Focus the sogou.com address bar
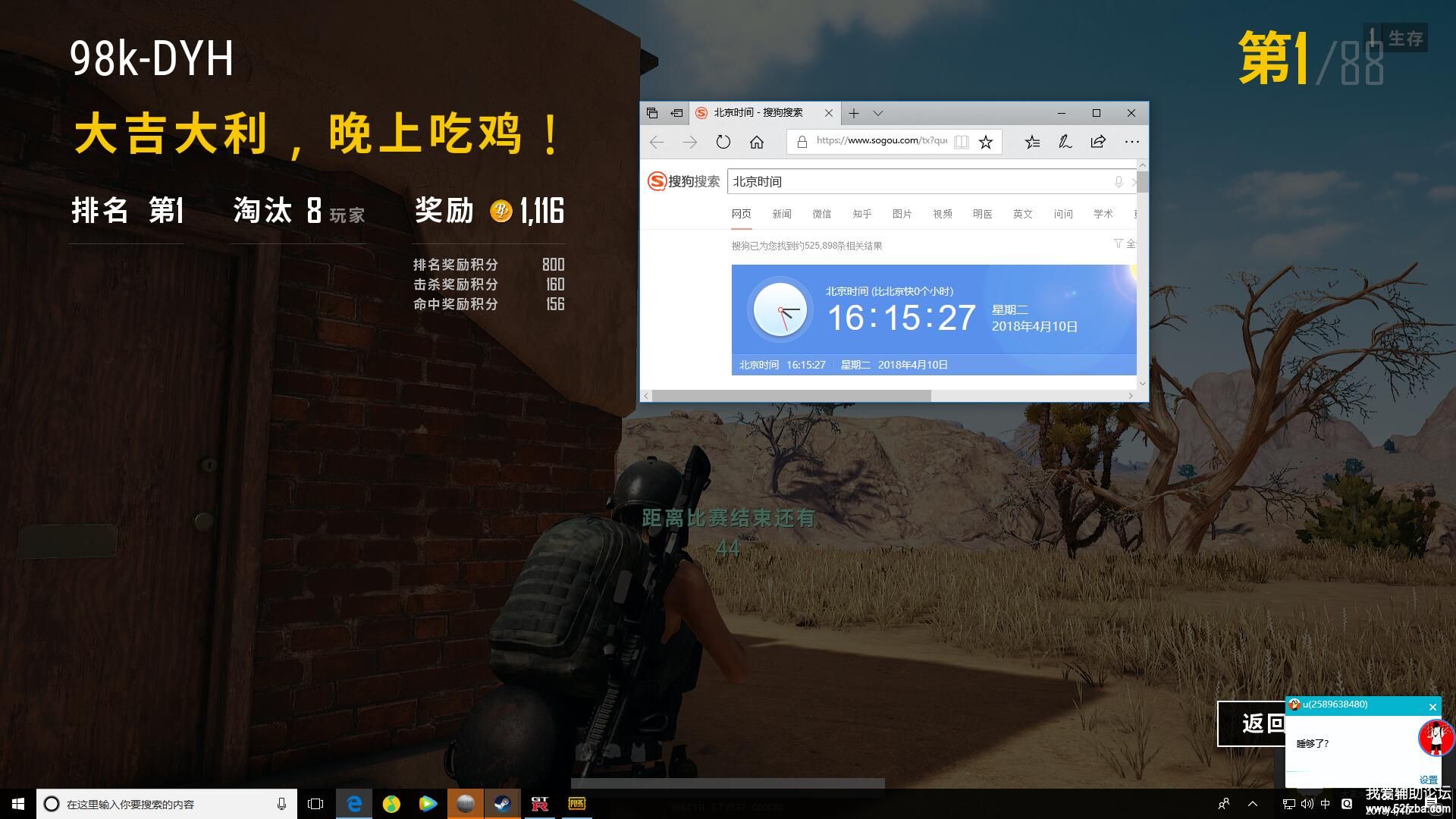 pos(881,140)
